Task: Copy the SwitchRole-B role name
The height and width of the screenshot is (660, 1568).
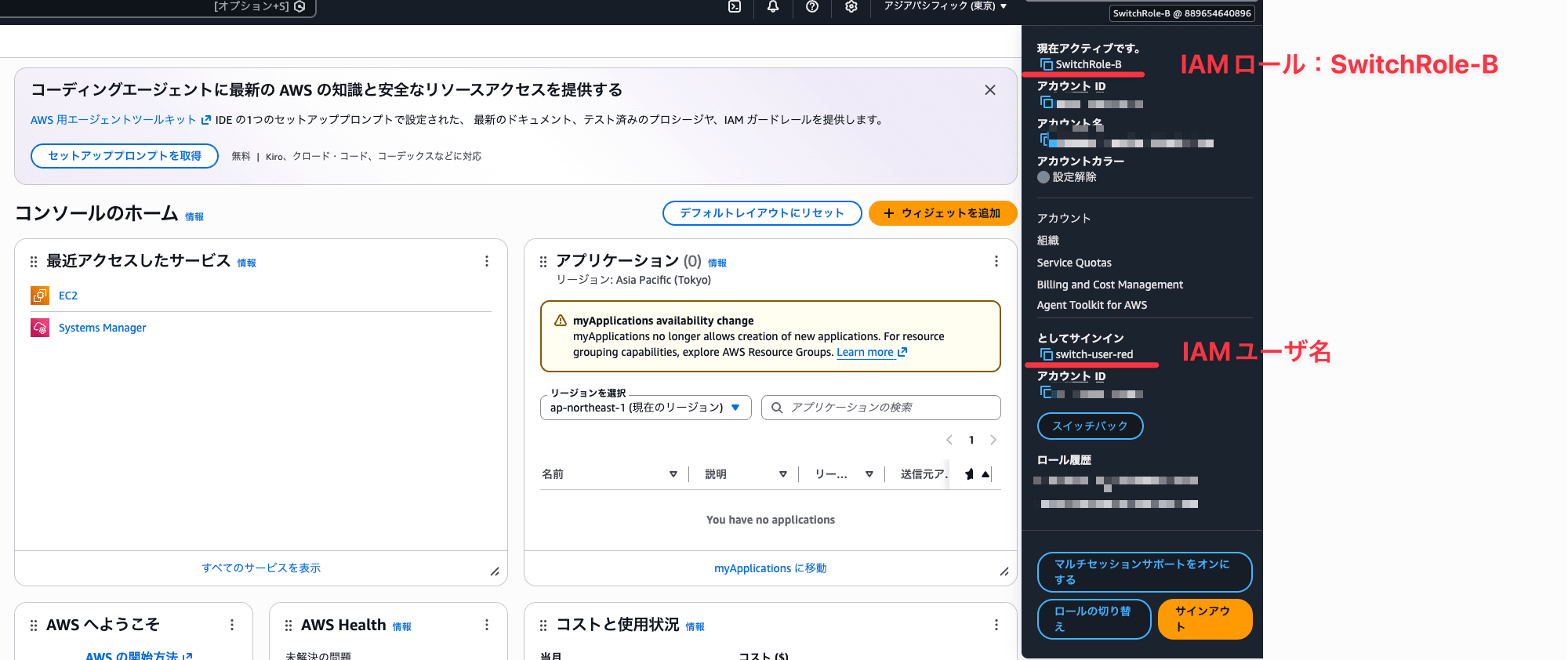Action: click(x=1046, y=64)
